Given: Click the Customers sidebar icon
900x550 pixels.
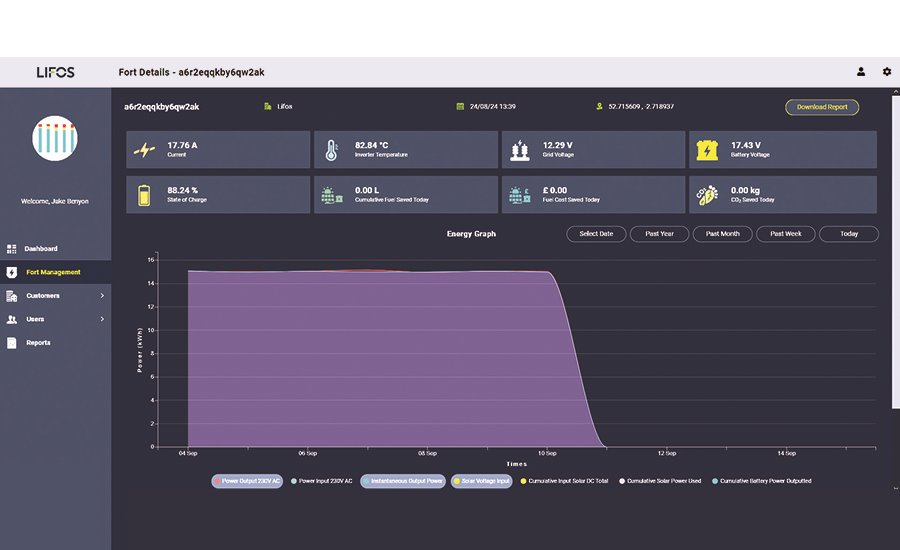Looking at the screenshot, I should [11, 296].
